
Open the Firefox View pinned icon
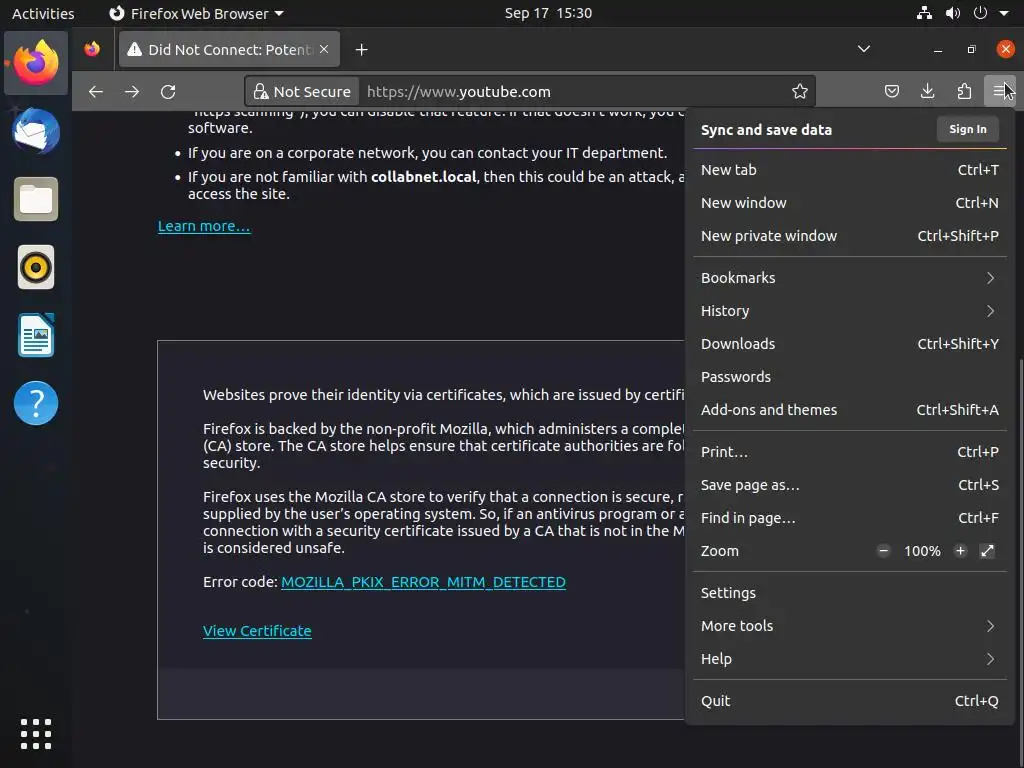pos(92,49)
